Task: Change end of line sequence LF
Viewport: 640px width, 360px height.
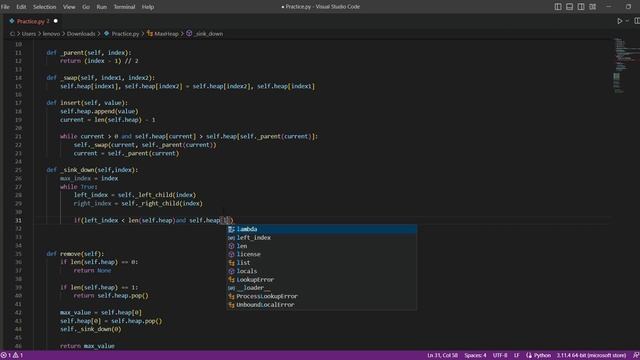Action: [x=516, y=355]
